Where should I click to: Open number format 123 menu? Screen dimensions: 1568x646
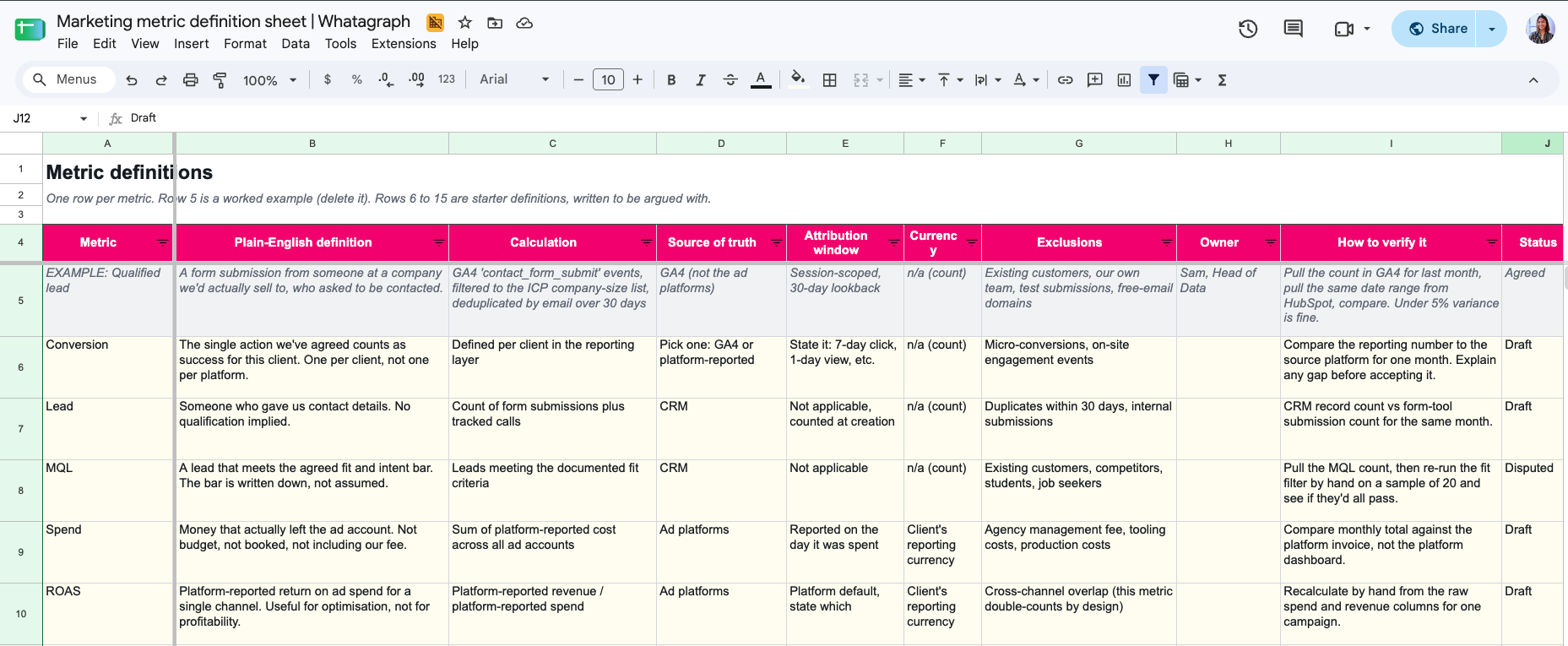(x=447, y=79)
